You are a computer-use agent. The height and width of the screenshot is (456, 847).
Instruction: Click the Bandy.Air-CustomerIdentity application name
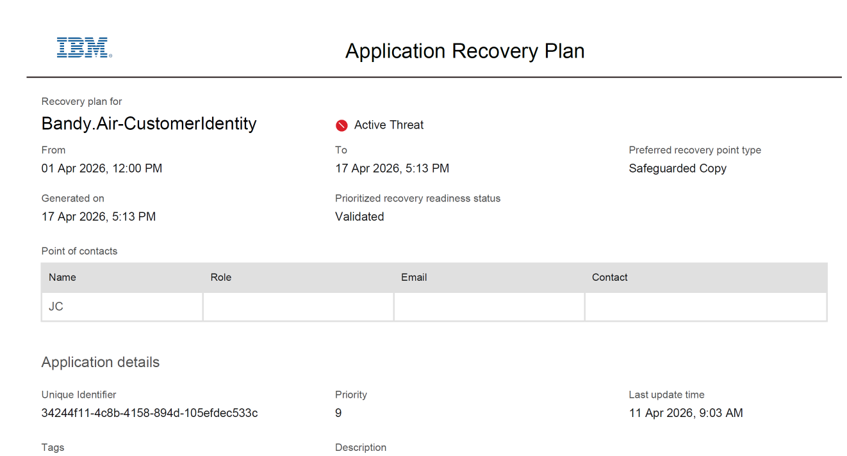(x=149, y=124)
